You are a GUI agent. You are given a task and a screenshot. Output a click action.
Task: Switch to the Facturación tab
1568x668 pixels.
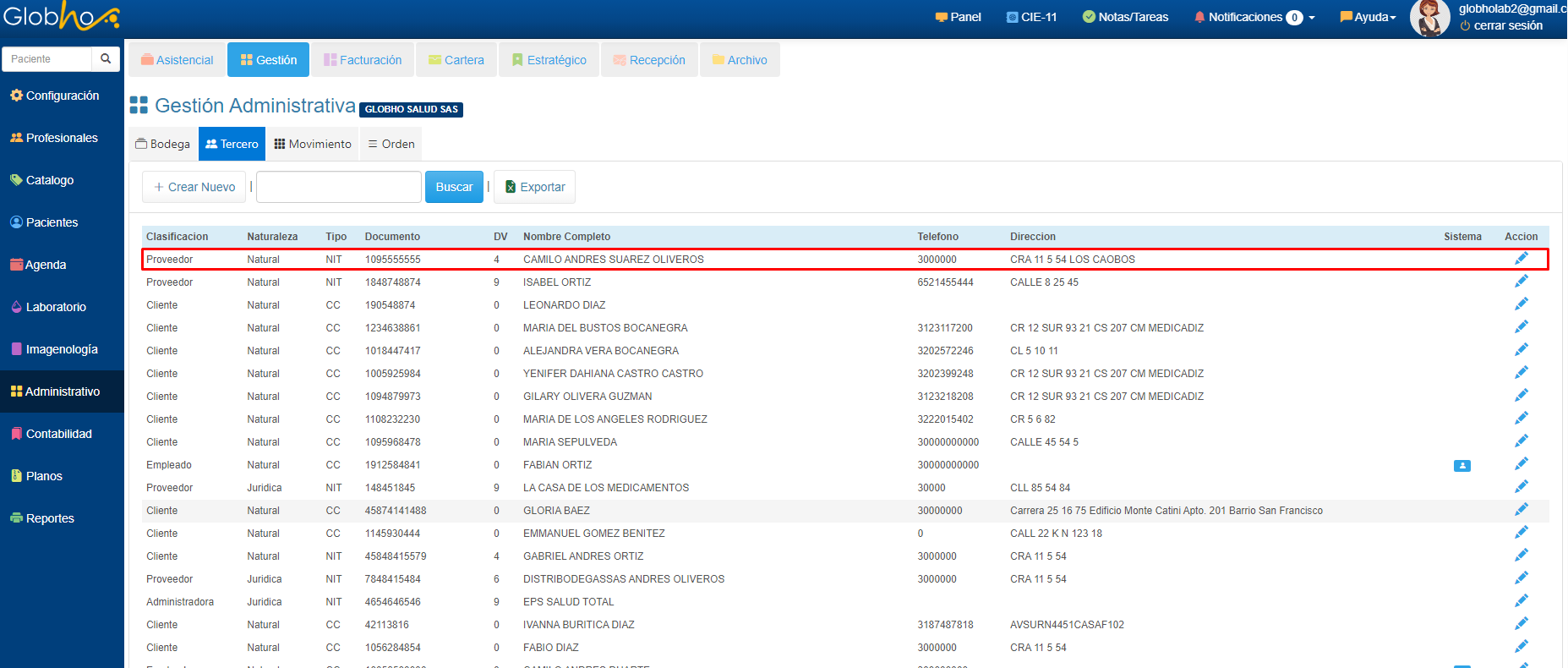363,60
